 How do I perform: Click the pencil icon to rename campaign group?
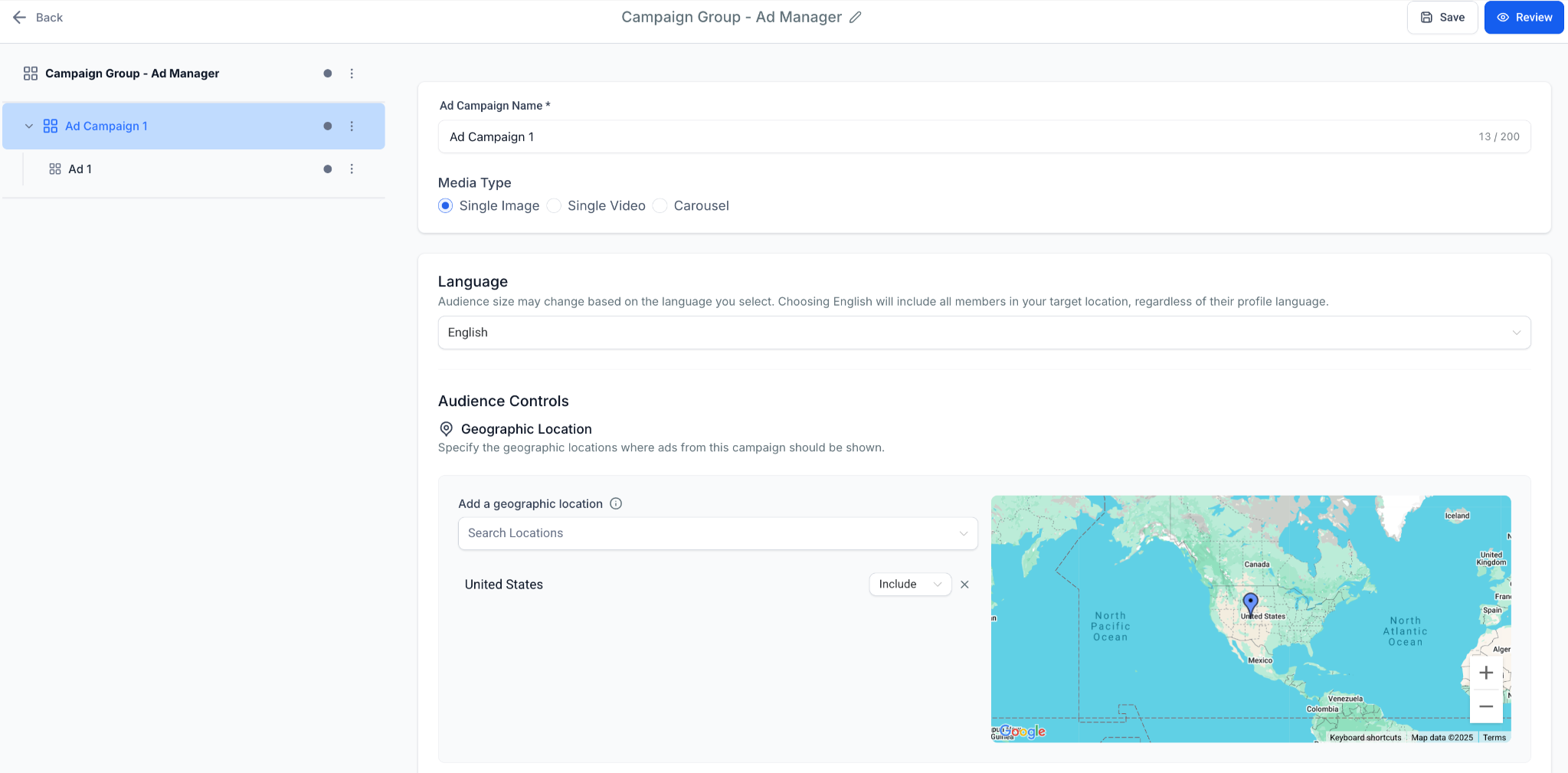[x=856, y=18]
